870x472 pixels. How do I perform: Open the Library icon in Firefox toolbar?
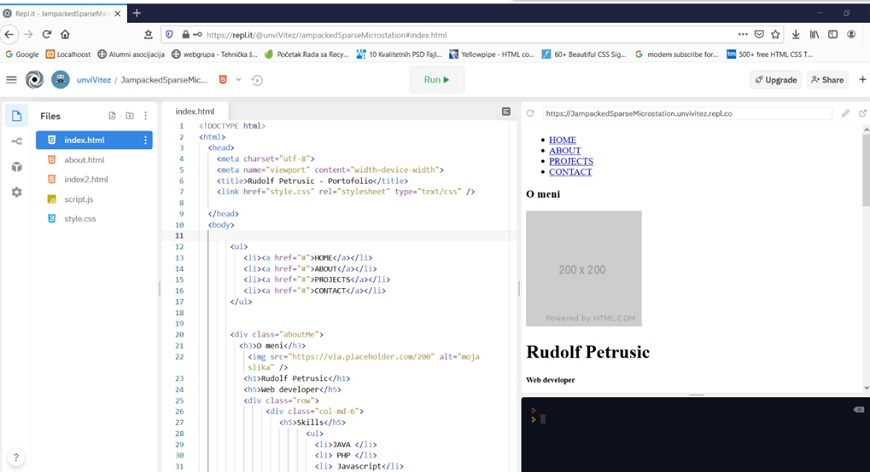(814, 34)
